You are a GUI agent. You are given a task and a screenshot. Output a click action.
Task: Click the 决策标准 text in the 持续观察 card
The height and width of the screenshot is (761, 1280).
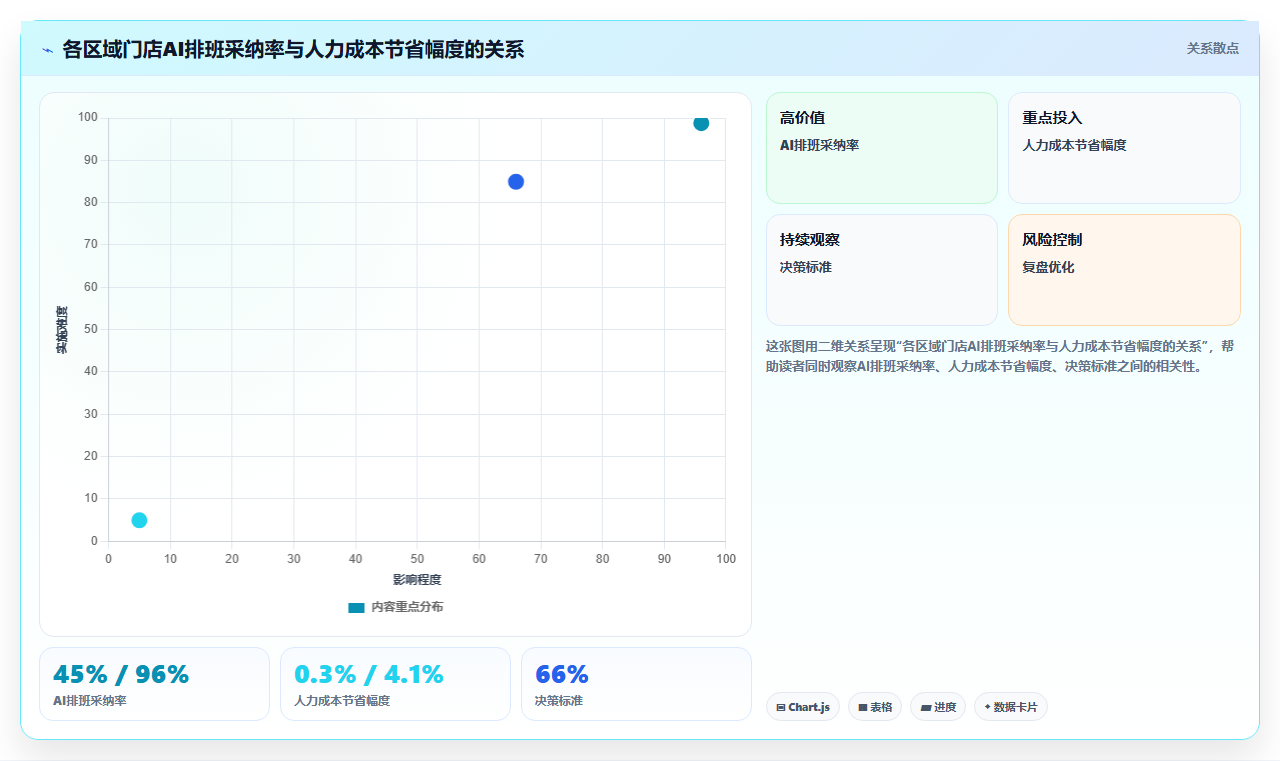click(x=806, y=267)
